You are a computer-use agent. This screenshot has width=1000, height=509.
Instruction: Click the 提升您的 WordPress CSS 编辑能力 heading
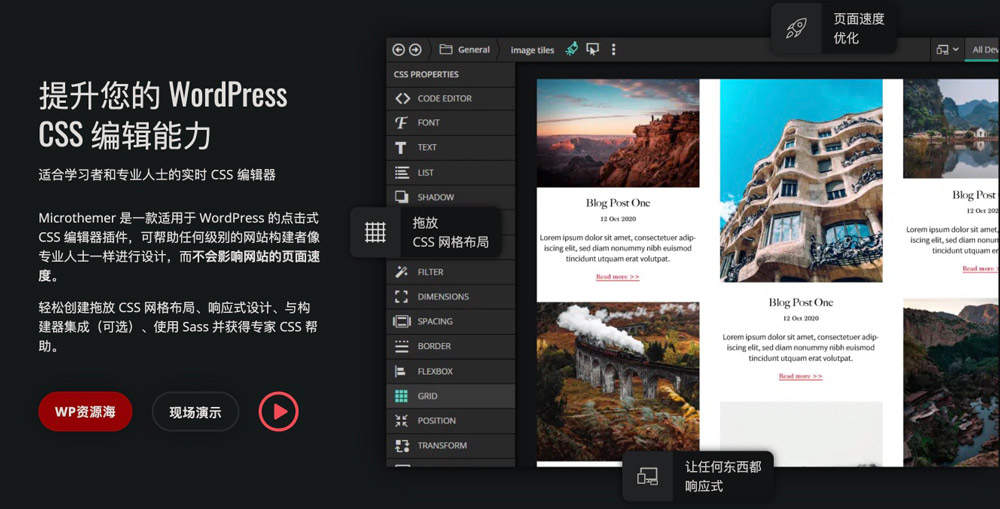point(163,115)
